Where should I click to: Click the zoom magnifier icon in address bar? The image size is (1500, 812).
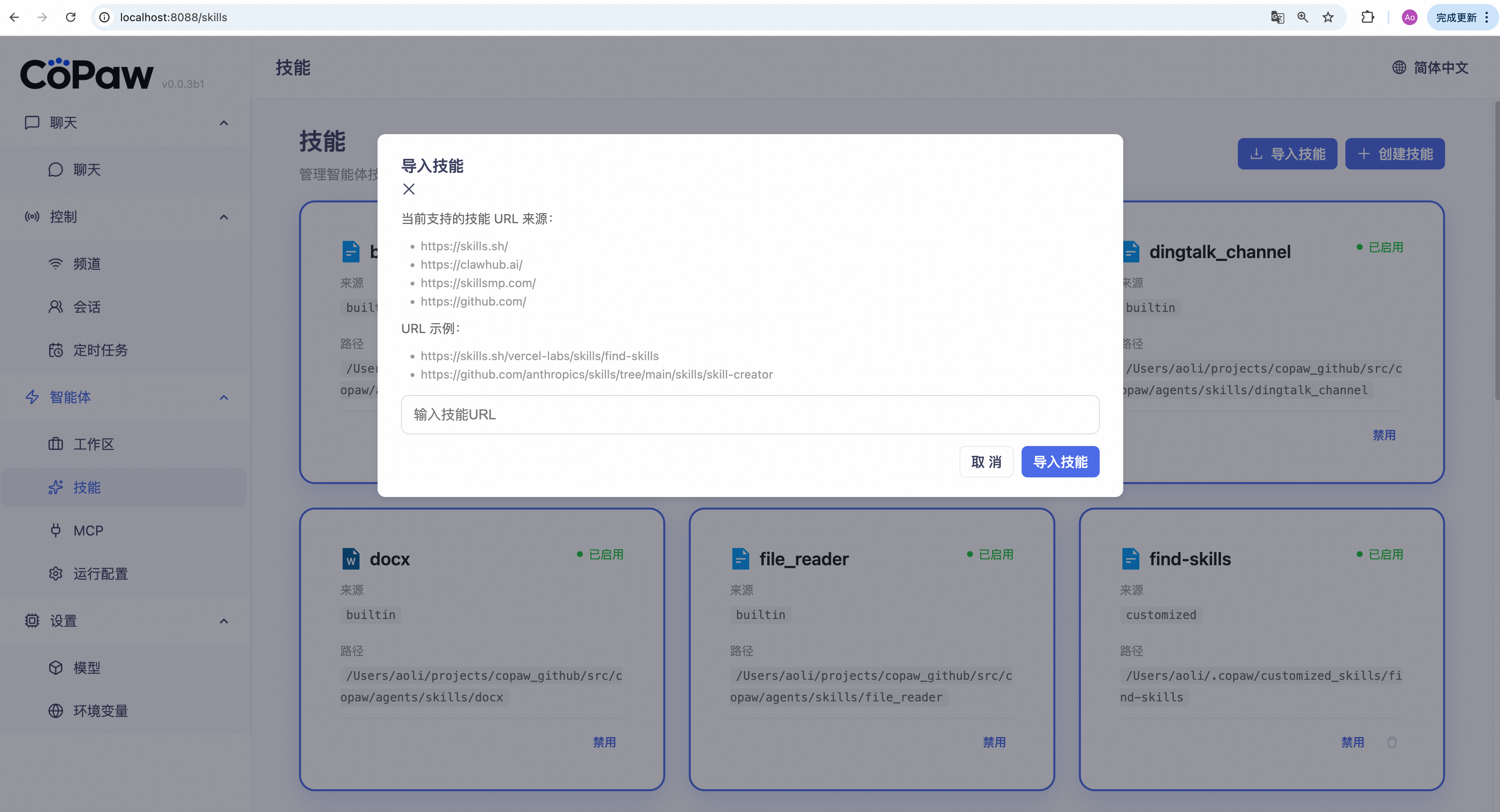1303,18
